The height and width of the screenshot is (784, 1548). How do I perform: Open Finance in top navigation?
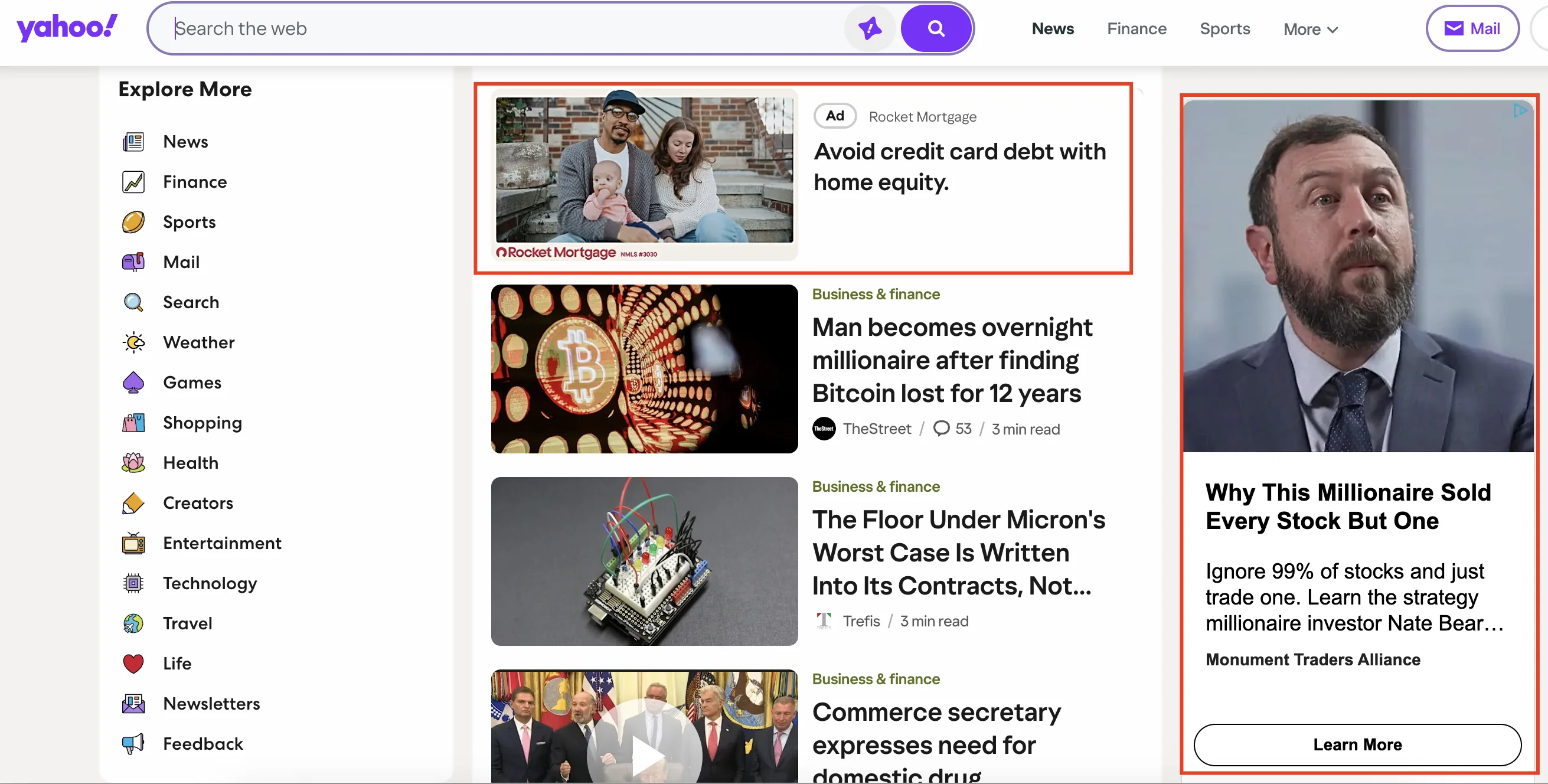click(x=1136, y=29)
